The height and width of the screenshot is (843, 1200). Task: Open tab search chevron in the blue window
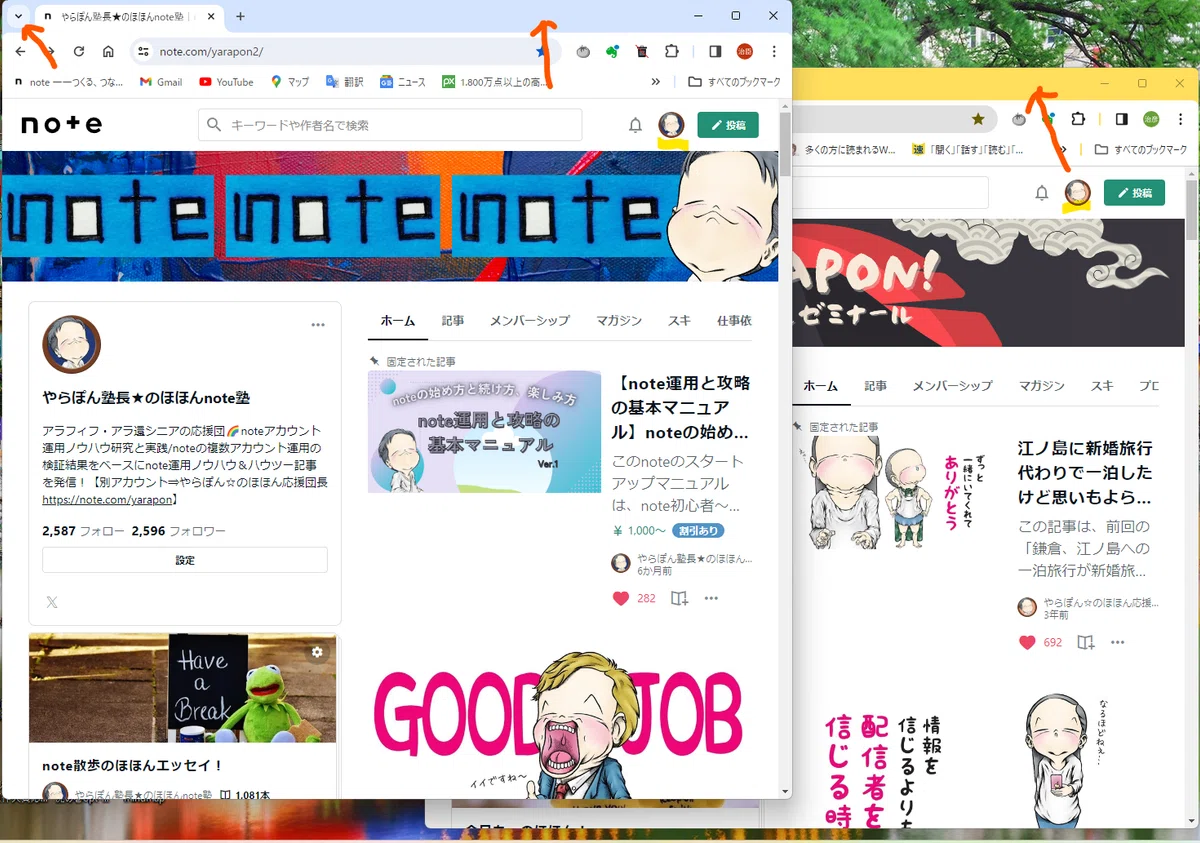(x=19, y=16)
